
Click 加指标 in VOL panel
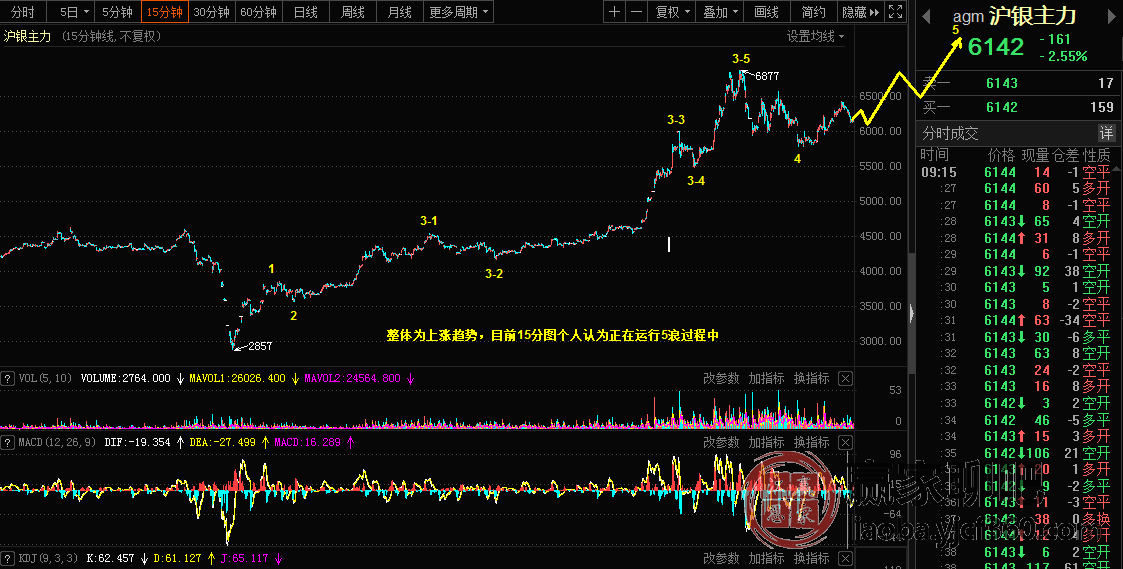pos(766,378)
